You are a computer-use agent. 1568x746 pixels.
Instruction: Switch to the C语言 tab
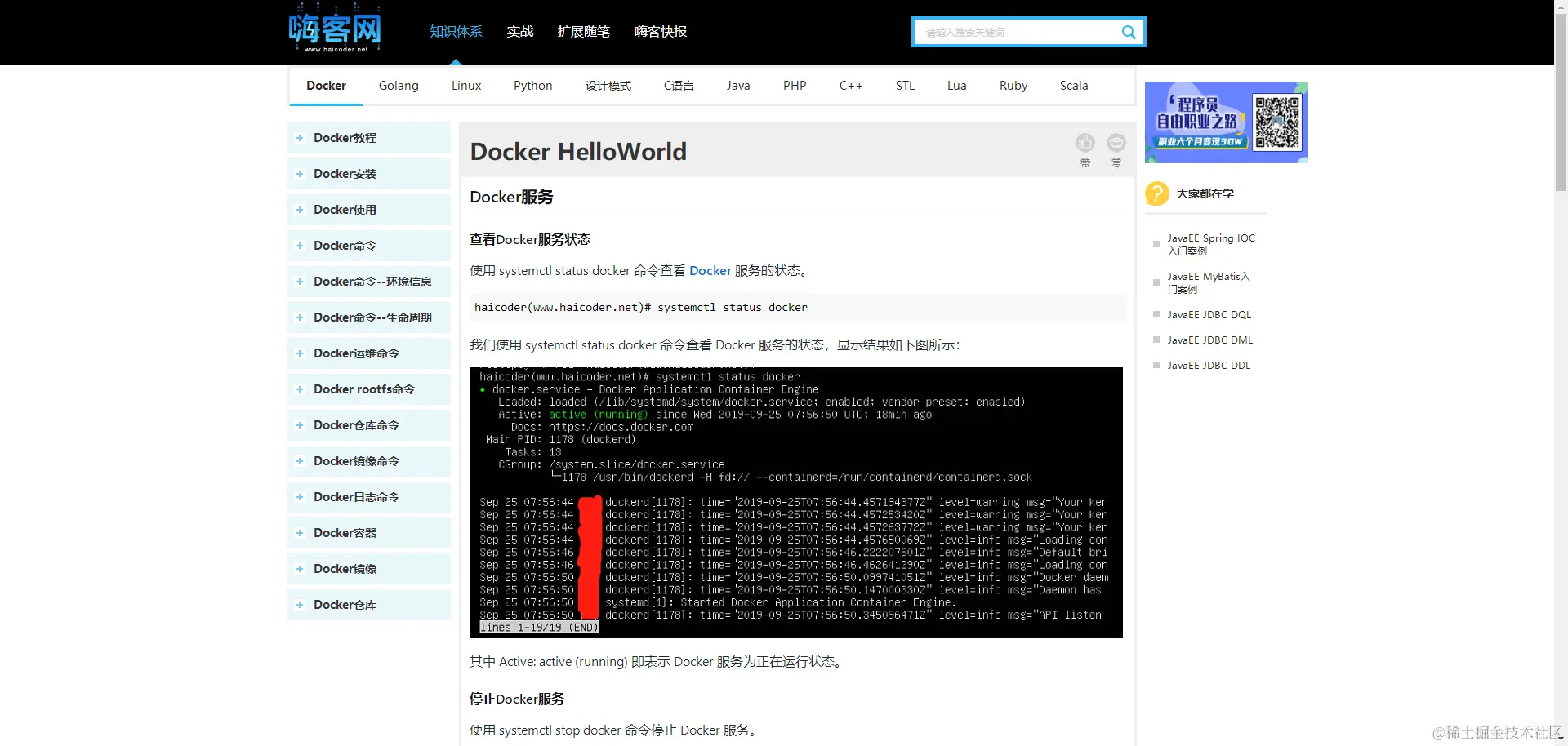[x=679, y=86]
